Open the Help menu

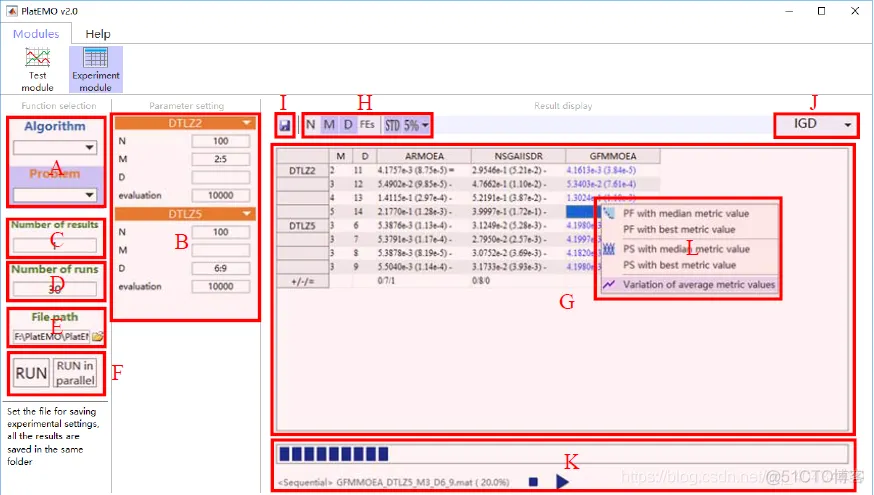coord(98,34)
